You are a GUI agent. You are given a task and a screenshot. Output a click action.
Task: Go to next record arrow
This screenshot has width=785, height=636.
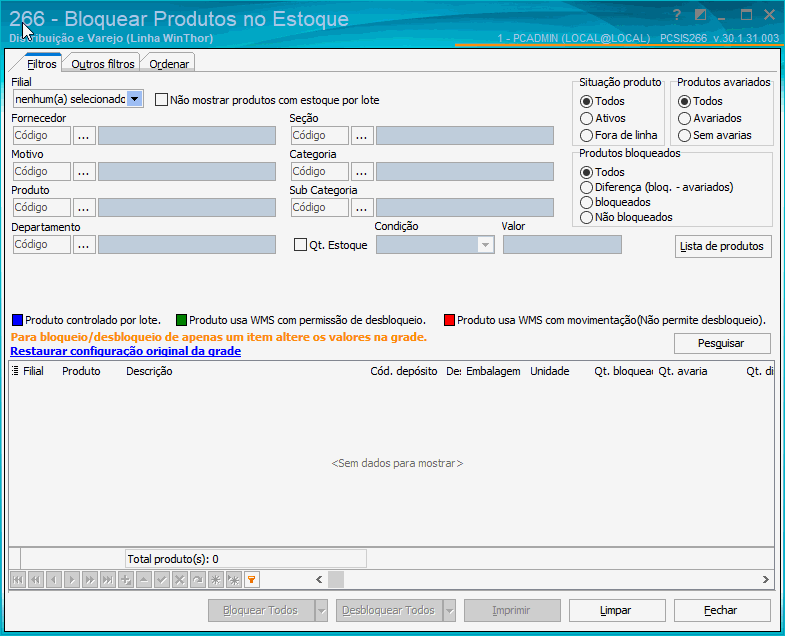(x=72, y=580)
